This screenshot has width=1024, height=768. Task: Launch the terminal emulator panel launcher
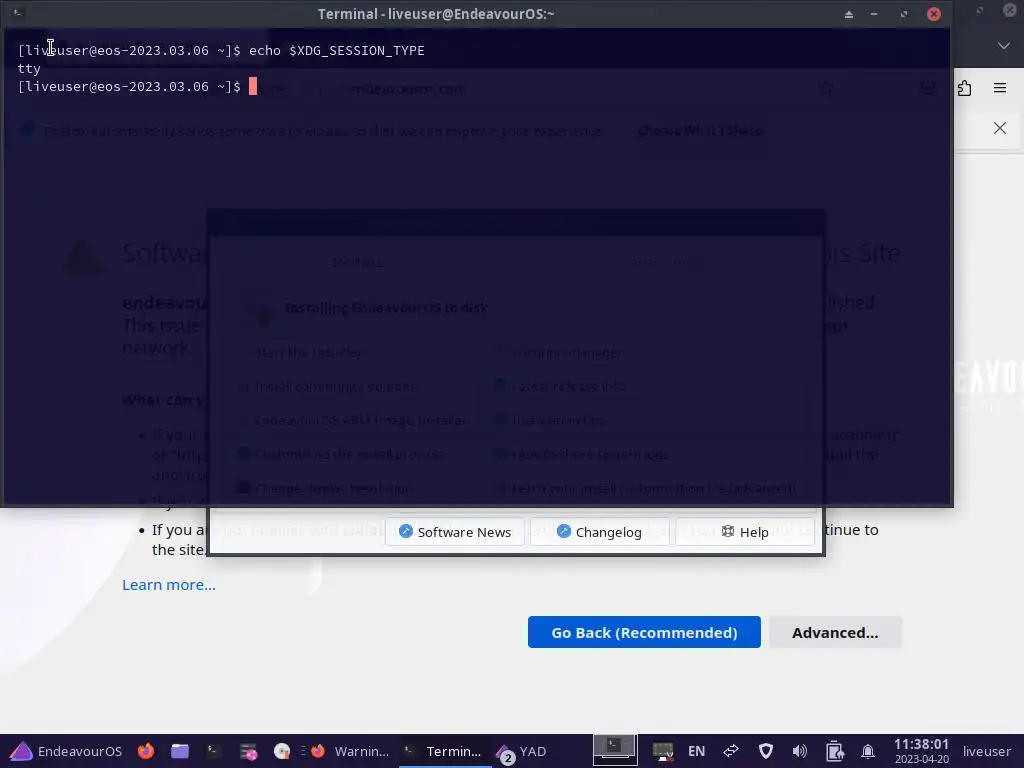(x=213, y=751)
